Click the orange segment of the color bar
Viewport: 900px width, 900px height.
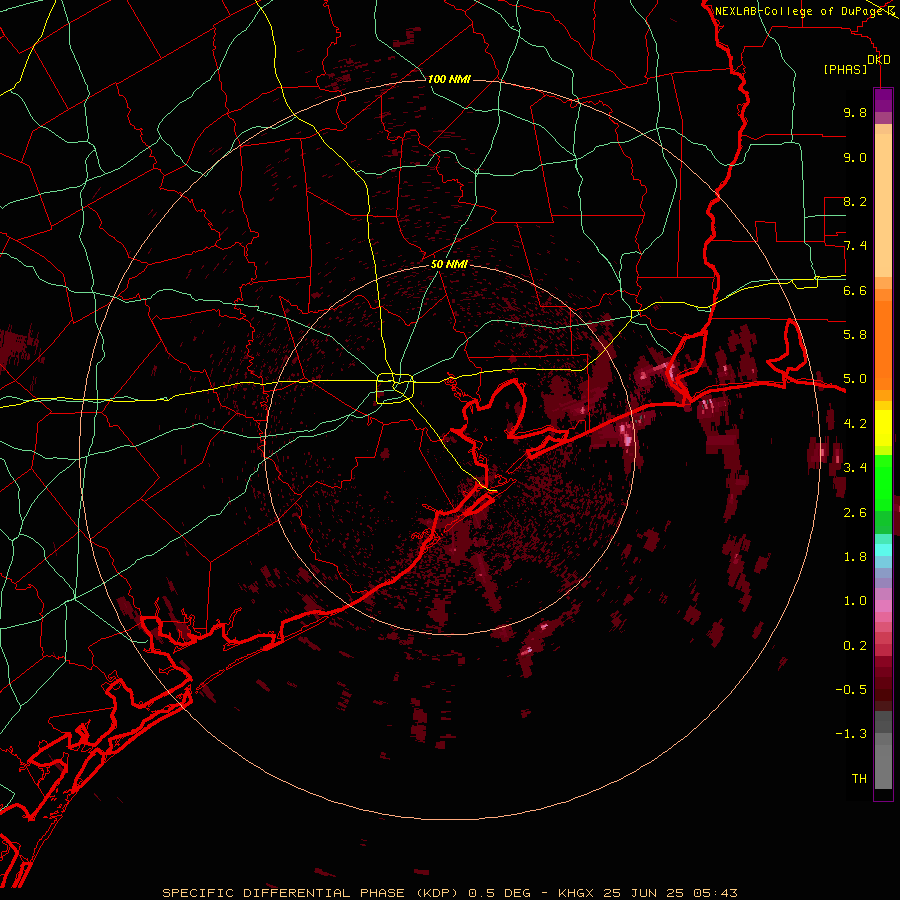[883, 344]
